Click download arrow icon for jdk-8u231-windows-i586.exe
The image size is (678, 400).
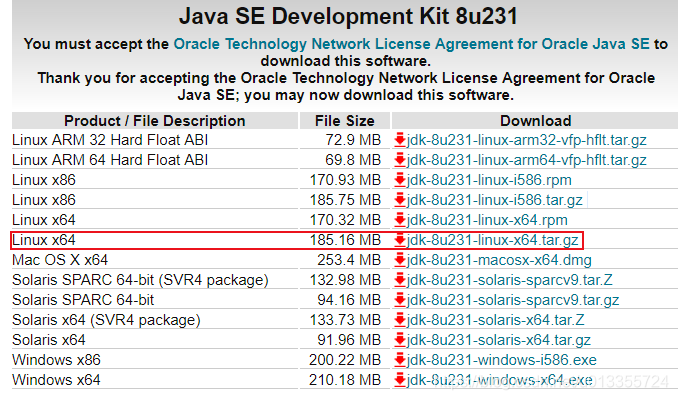pyautogui.click(x=400, y=360)
